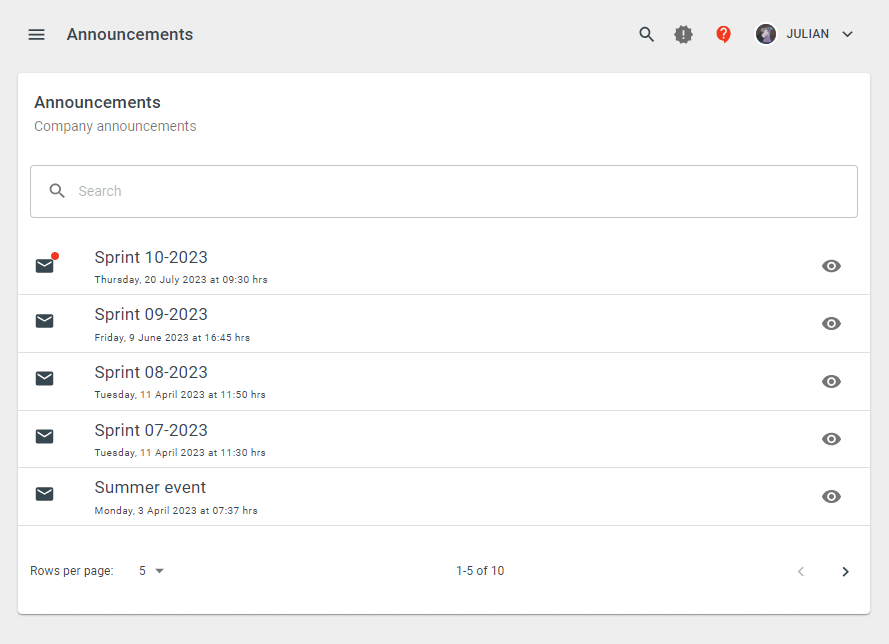This screenshot has height=644, width=889.
Task: Click the unread mail icon for Sprint 10-2023
Action: pos(45,265)
